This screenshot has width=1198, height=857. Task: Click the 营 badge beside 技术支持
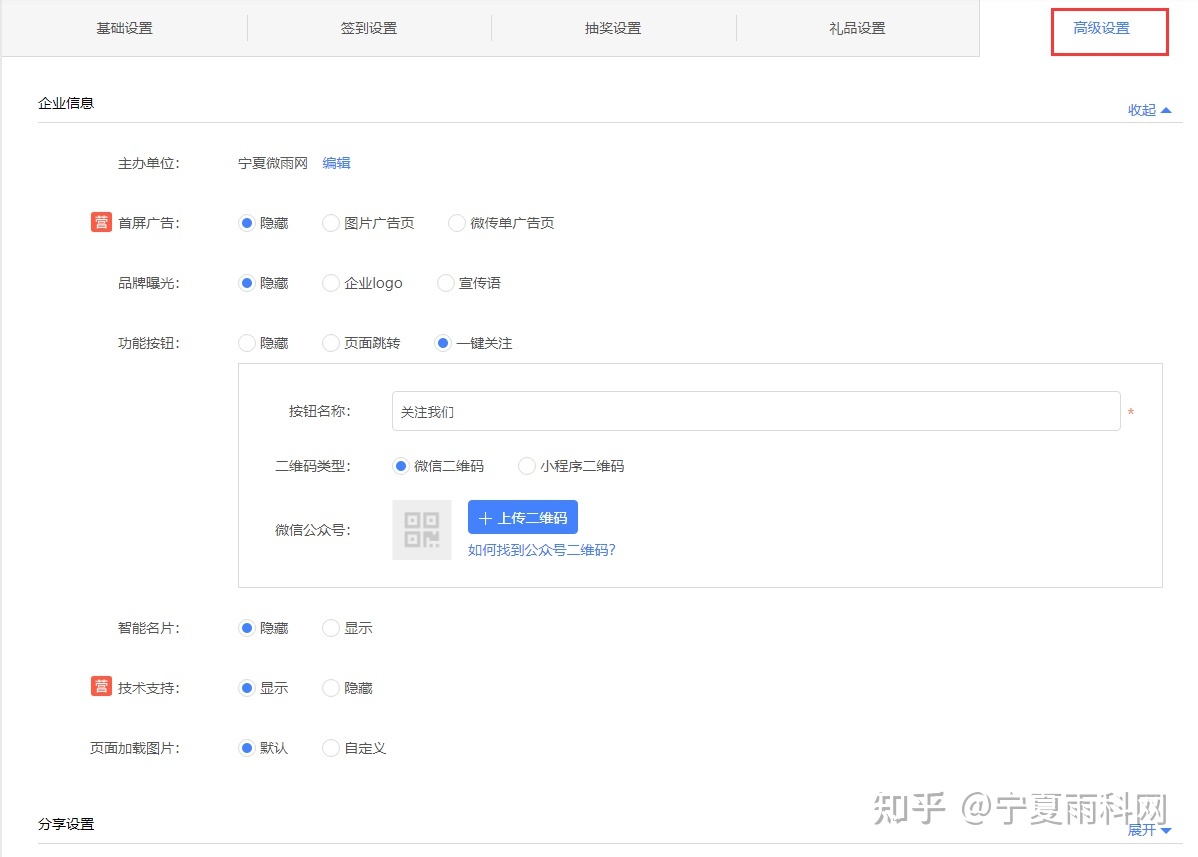[x=101, y=687]
